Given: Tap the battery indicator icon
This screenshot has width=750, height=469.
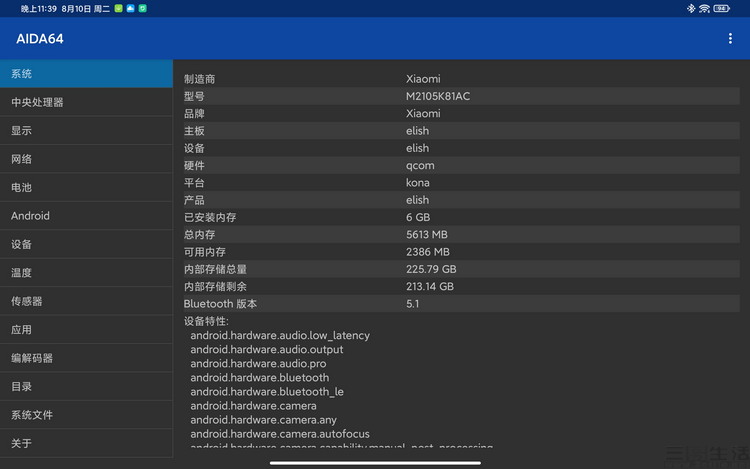Looking at the screenshot, I should point(721,8).
